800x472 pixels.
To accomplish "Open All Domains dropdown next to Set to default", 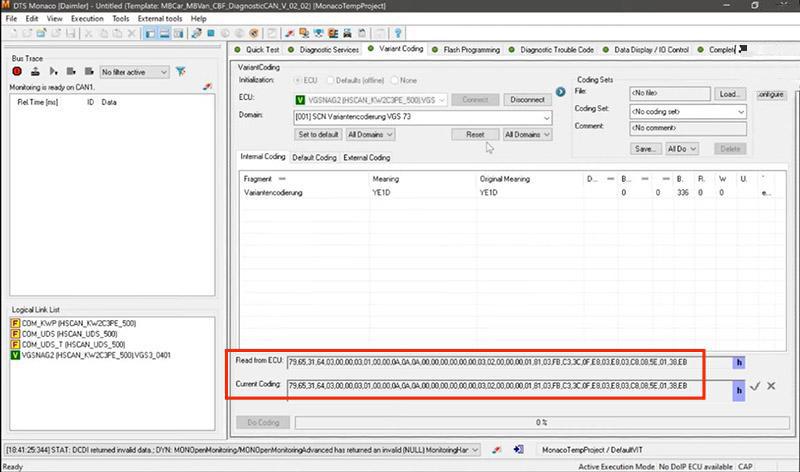I will pyautogui.click(x=370, y=135).
